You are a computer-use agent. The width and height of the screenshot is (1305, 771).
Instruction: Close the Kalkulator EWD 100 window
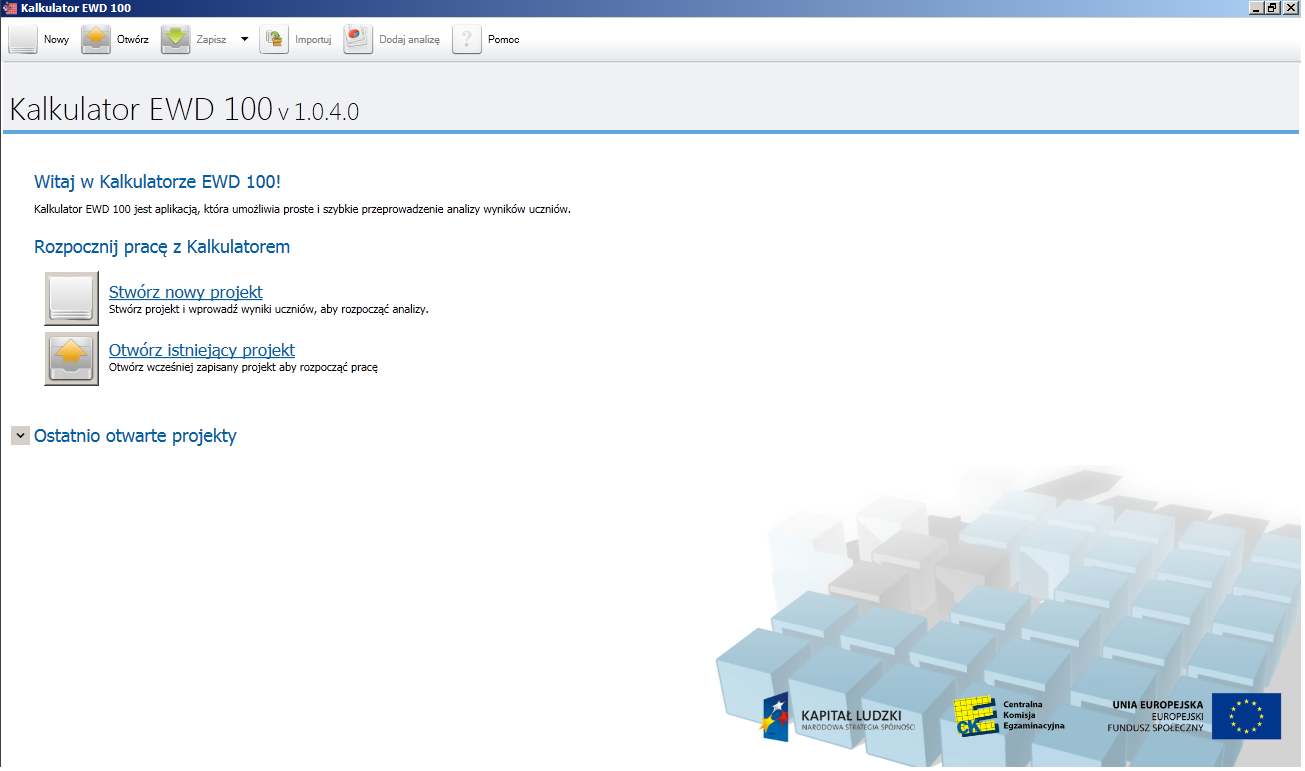pos(1291,8)
